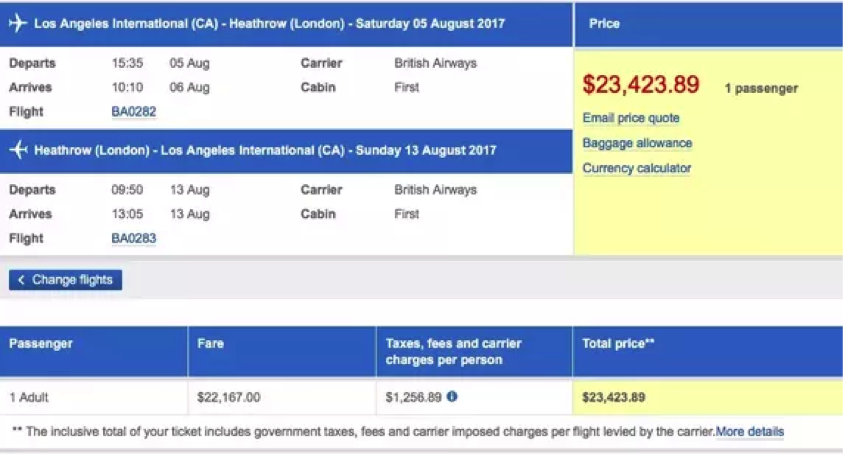Viewport: 843px width, 454px height.
Task: Click the 1 passenger label
Action: click(x=761, y=89)
